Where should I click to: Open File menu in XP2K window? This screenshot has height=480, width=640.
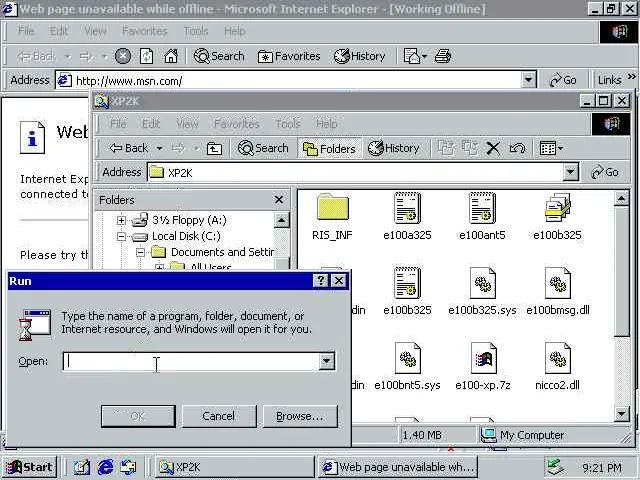point(118,123)
